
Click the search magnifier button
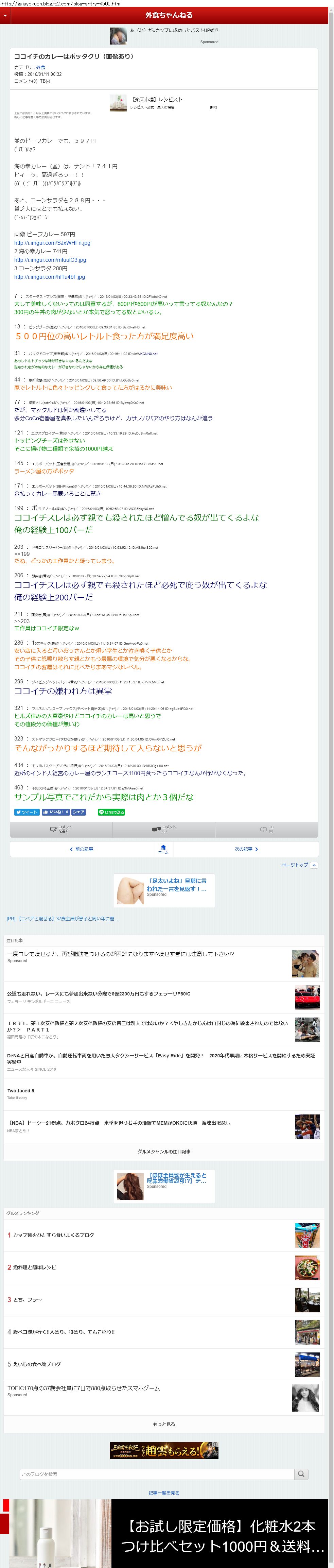[301, 1474]
